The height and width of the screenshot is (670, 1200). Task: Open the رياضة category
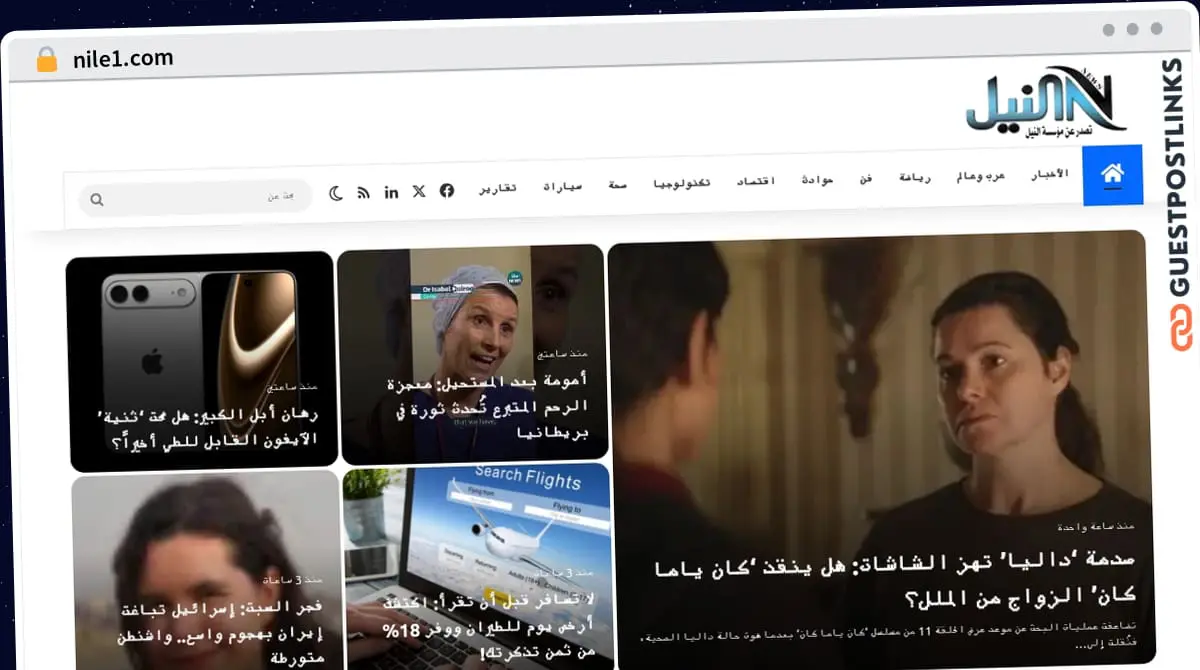point(914,178)
